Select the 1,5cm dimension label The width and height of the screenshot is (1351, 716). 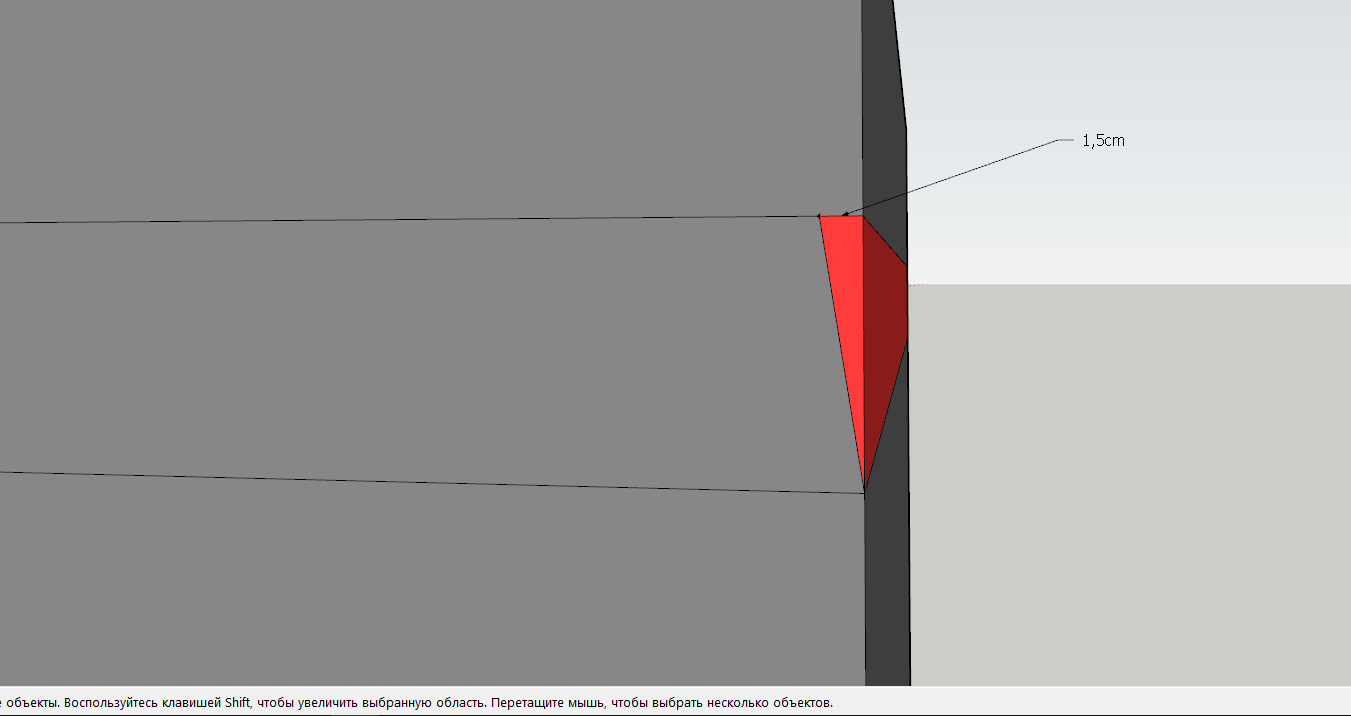click(x=1103, y=141)
